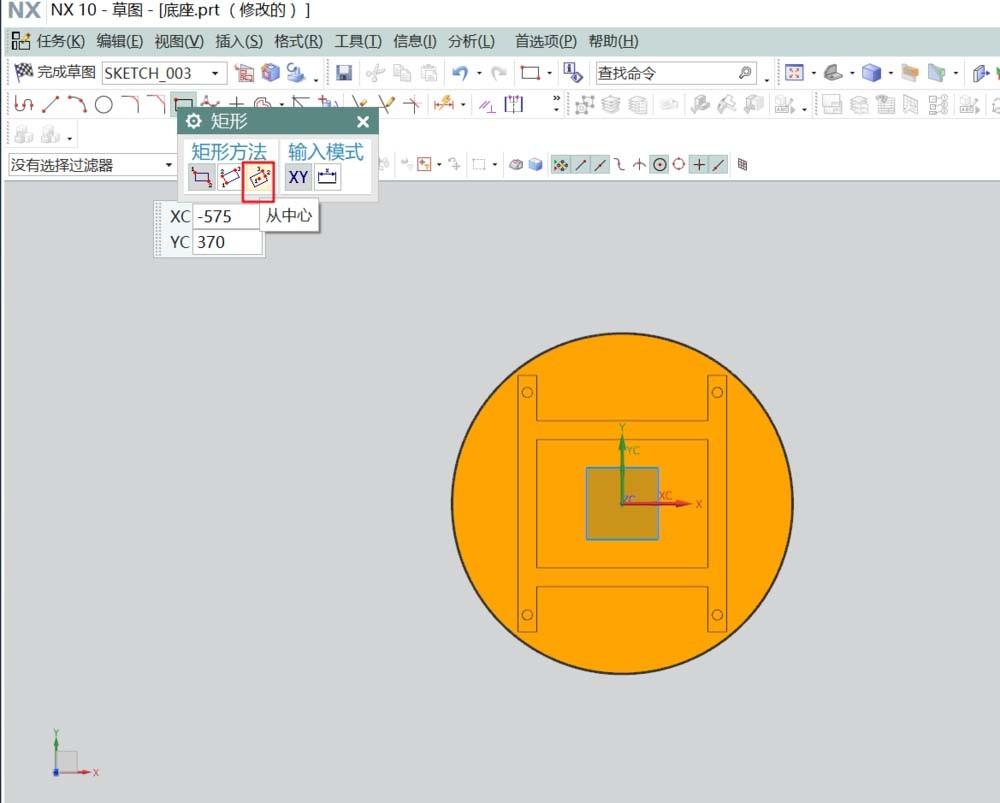Viewport: 1000px width, 803px height.
Task: Click the XC coordinate input field
Action: 225,216
